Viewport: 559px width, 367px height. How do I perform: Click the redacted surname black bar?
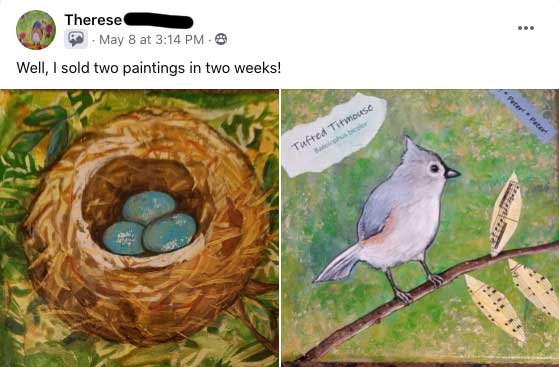[x=159, y=20]
